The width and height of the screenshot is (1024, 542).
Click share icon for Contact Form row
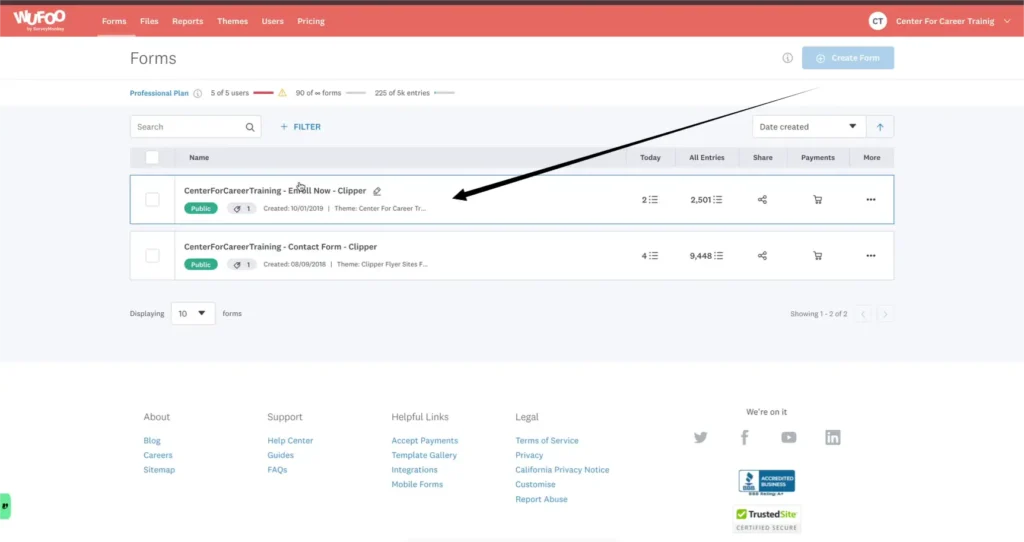pyautogui.click(x=762, y=256)
